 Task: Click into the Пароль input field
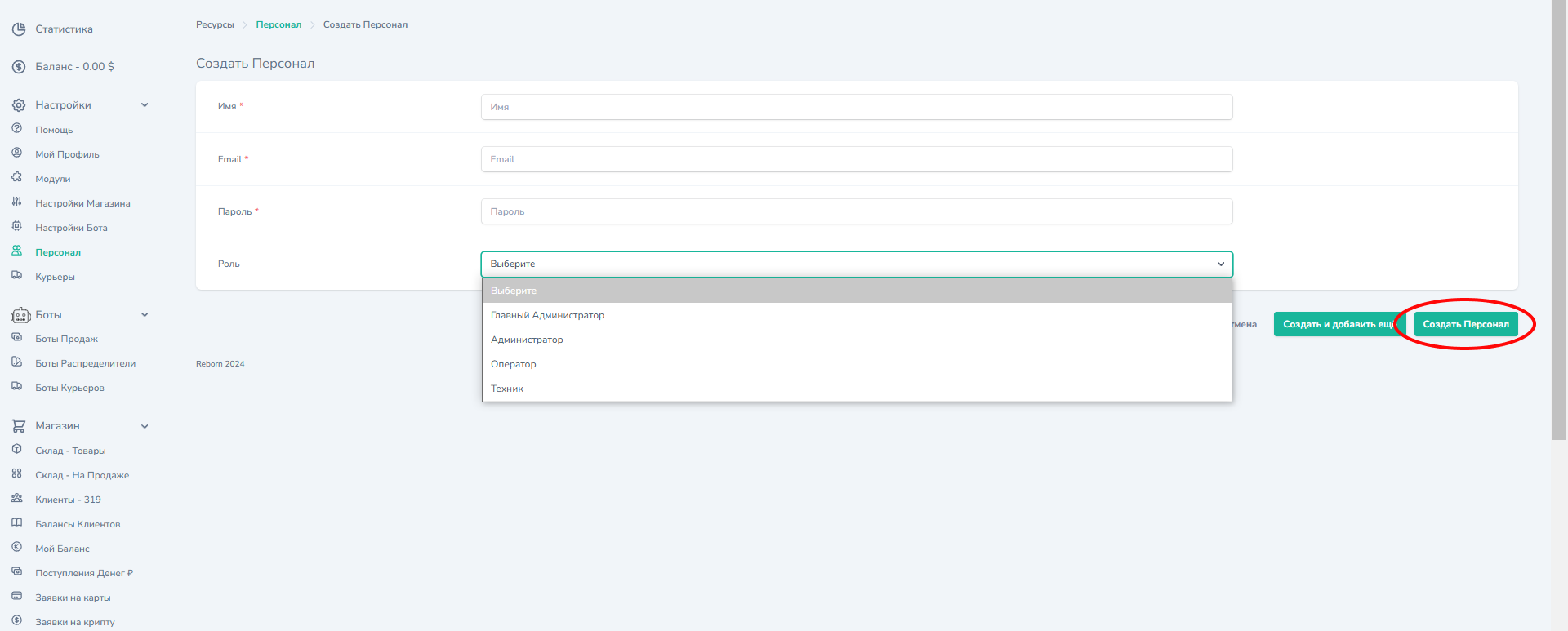(857, 211)
